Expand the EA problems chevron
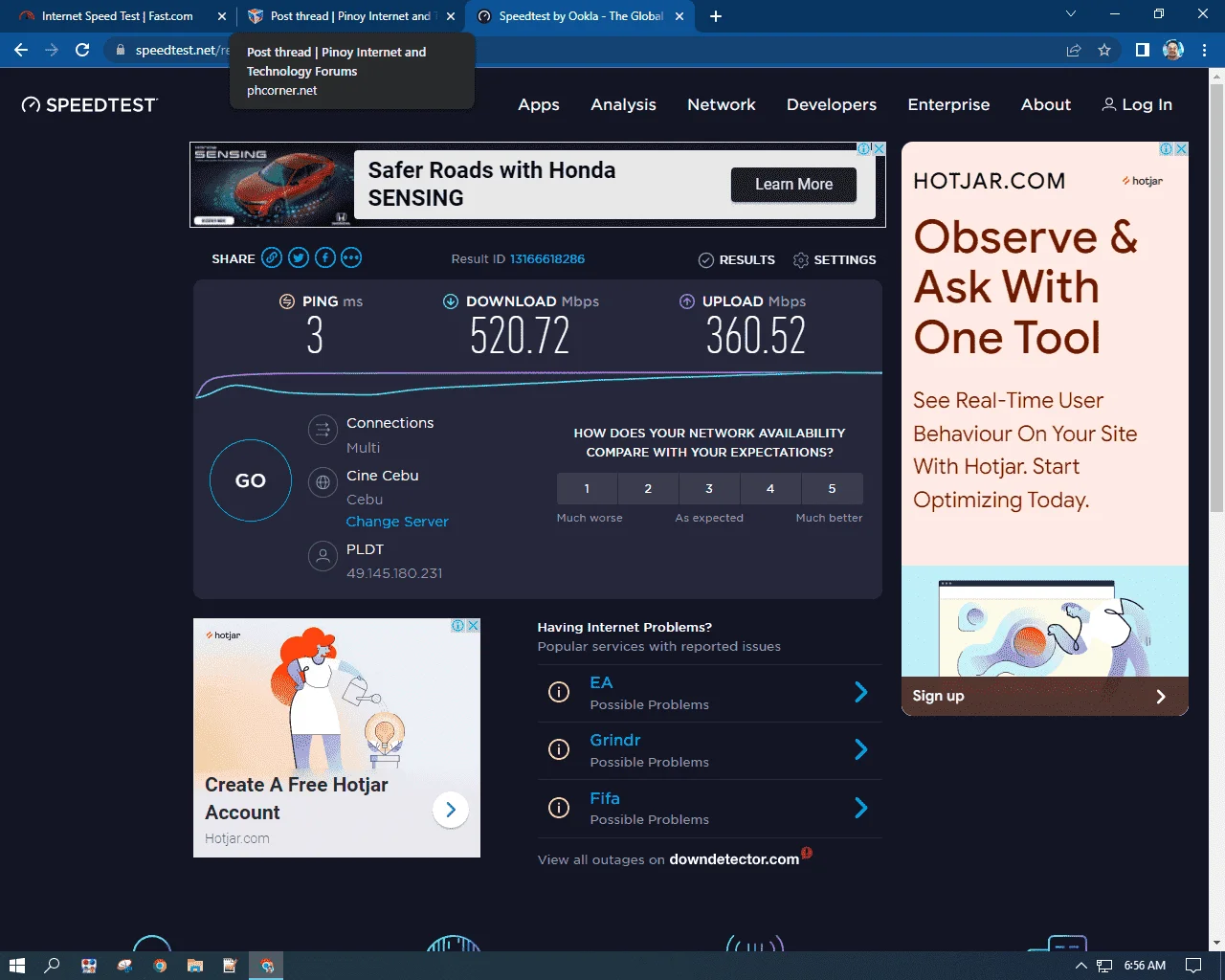The width and height of the screenshot is (1225, 980). (x=861, y=692)
